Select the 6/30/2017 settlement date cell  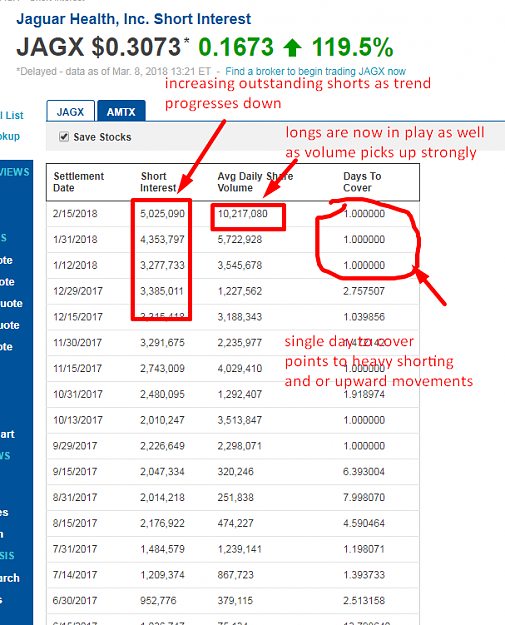(75, 601)
